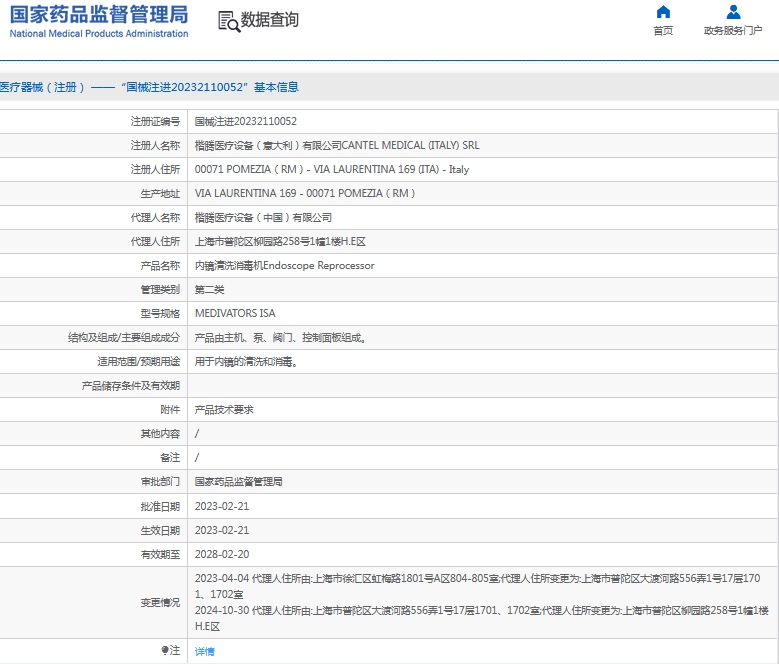Click the 其他内容 row label
This screenshot has width=779, height=664.
coord(160,434)
